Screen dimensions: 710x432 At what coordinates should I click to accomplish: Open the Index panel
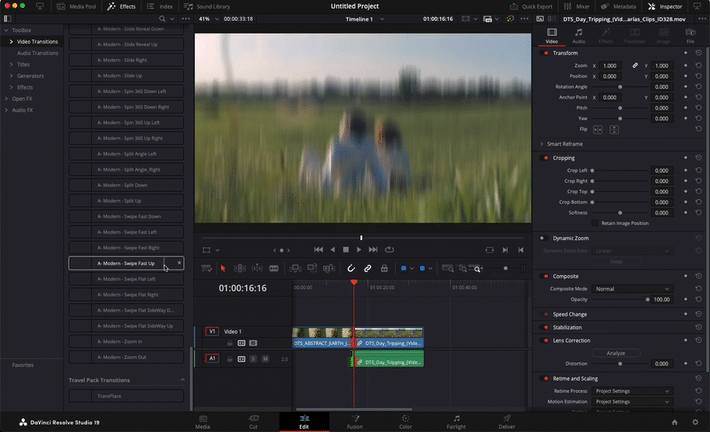click(x=160, y=6)
